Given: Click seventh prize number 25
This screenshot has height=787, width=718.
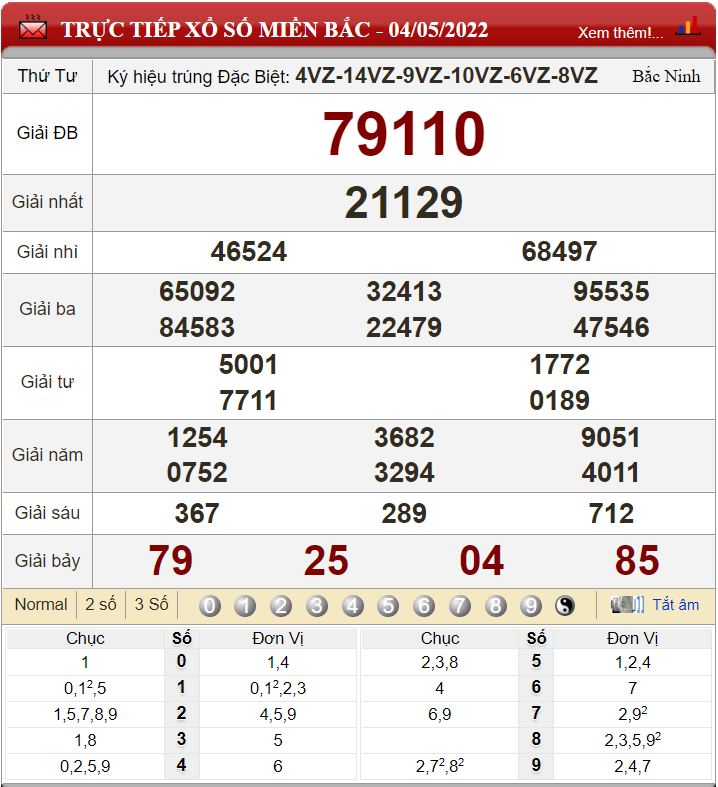Looking at the screenshot, I should pyautogui.click(x=326, y=561).
